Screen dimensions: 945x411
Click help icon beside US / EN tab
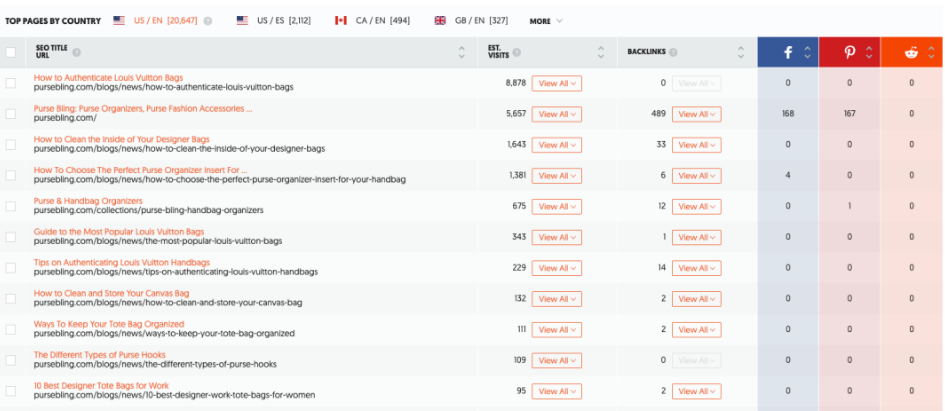(208, 21)
